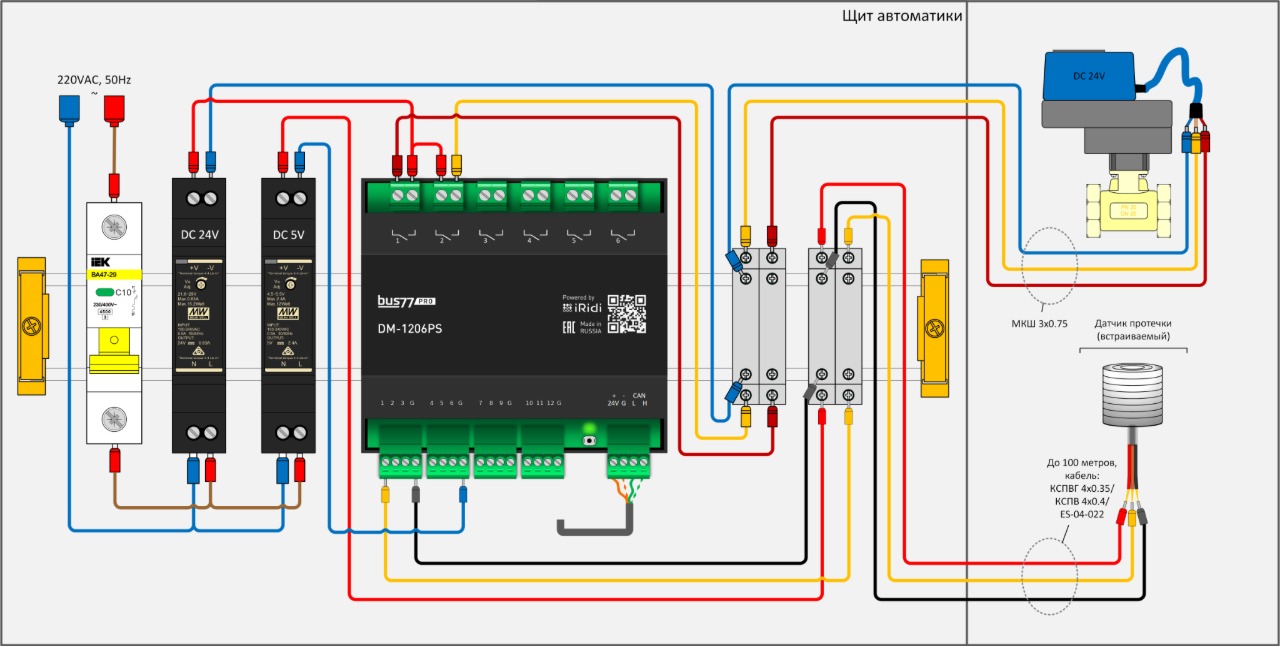Click the "(встраиваемый)" text
The width and height of the screenshot is (1280, 646).
pos(1133,337)
